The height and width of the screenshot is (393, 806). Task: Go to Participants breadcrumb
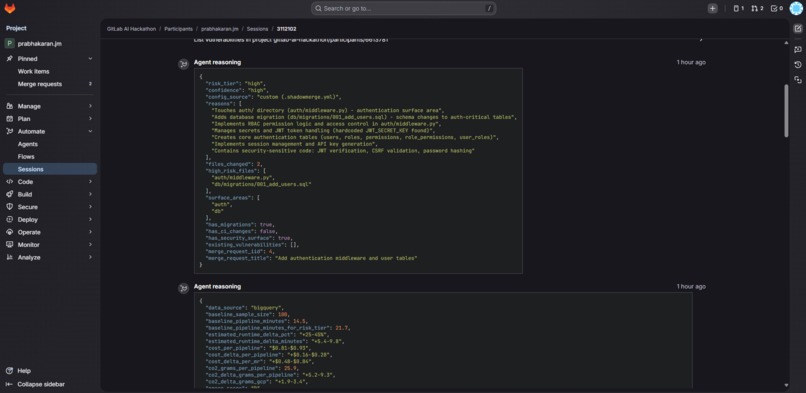pos(178,29)
